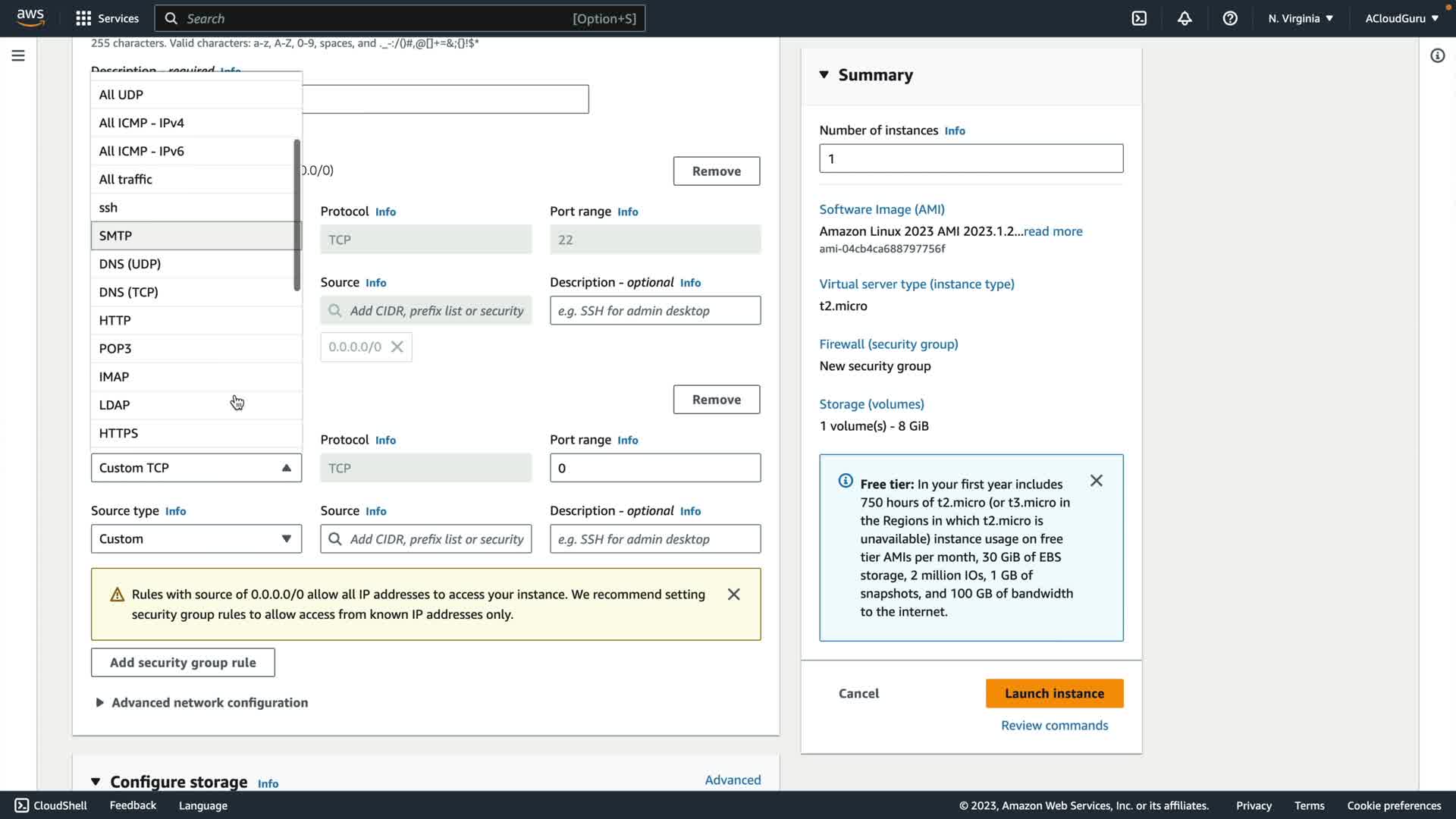Open the Source type Custom dropdown
Viewport: 1456px width, 819px height.
point(196,539)
